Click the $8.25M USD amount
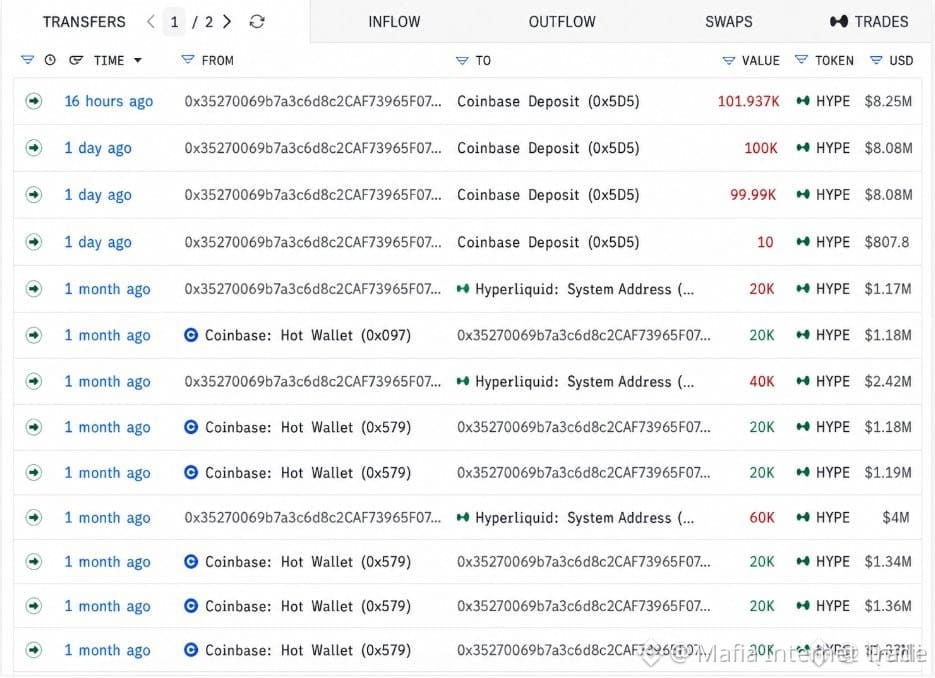Screen dimensions: 935x678 [888, 101]
